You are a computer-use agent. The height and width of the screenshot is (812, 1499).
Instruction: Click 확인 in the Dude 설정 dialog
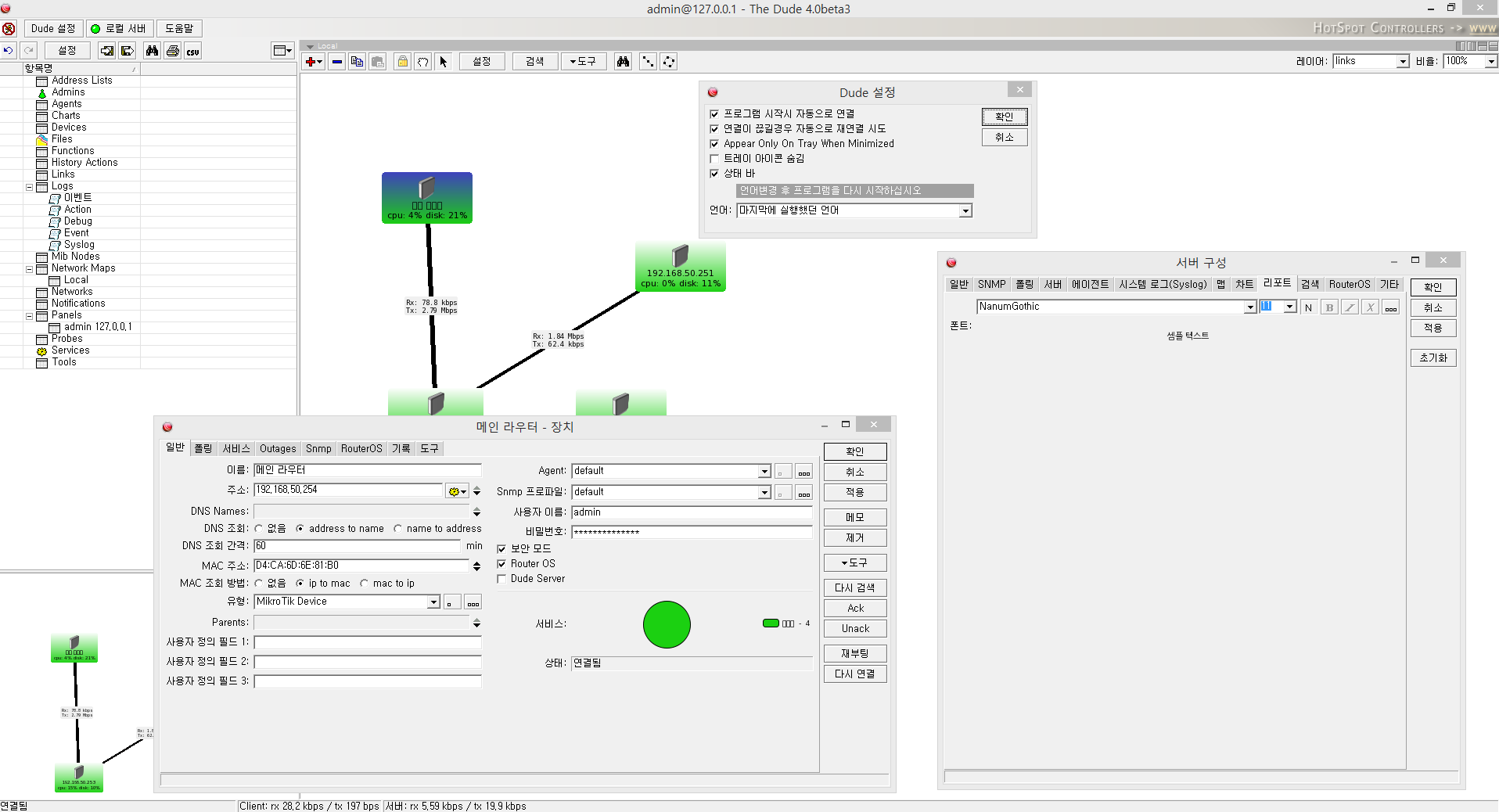(1005, 117)
